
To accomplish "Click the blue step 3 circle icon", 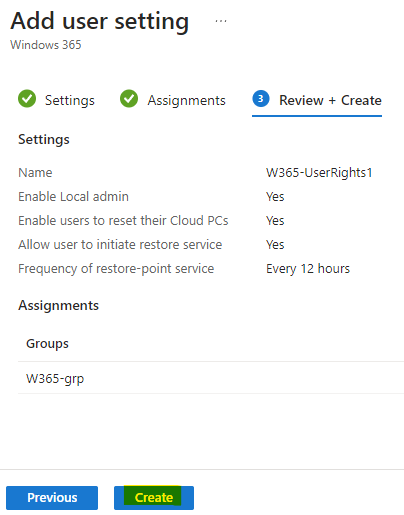I will (x=261, y=99).
